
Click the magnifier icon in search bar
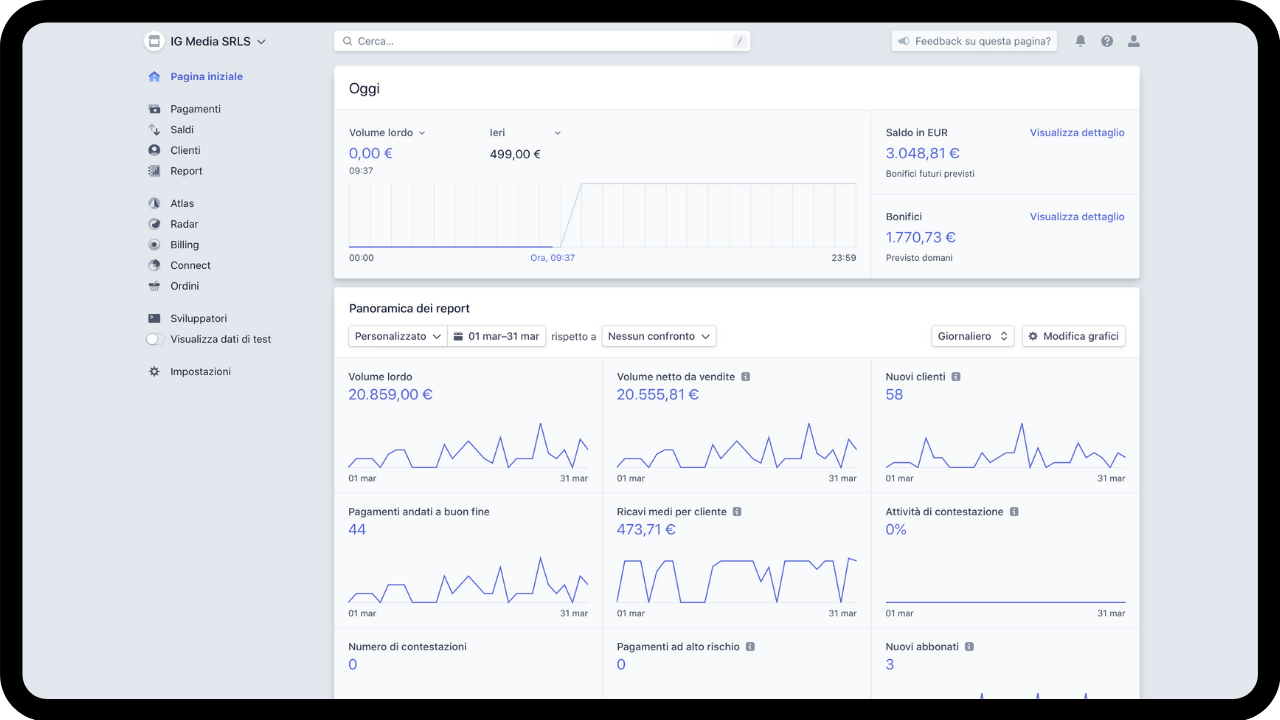pos(348,41)
